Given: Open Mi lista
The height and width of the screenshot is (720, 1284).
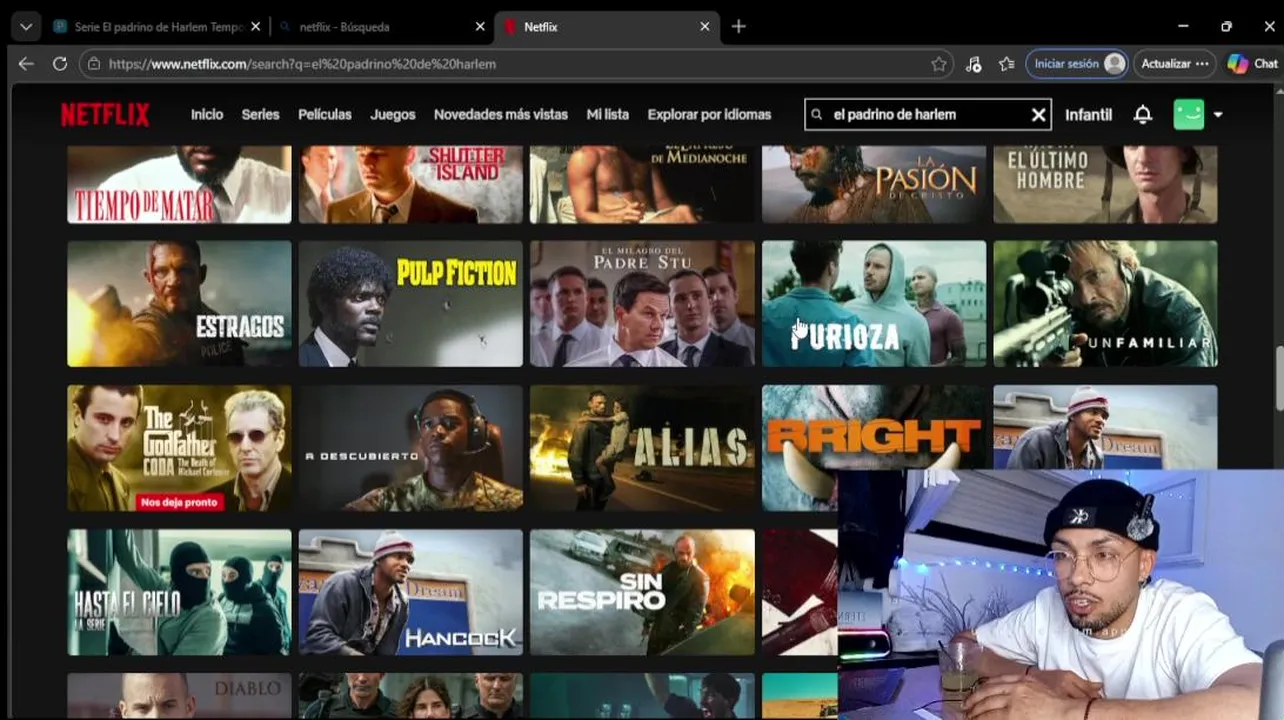Looking at the screenshot, I should [608, 115].
